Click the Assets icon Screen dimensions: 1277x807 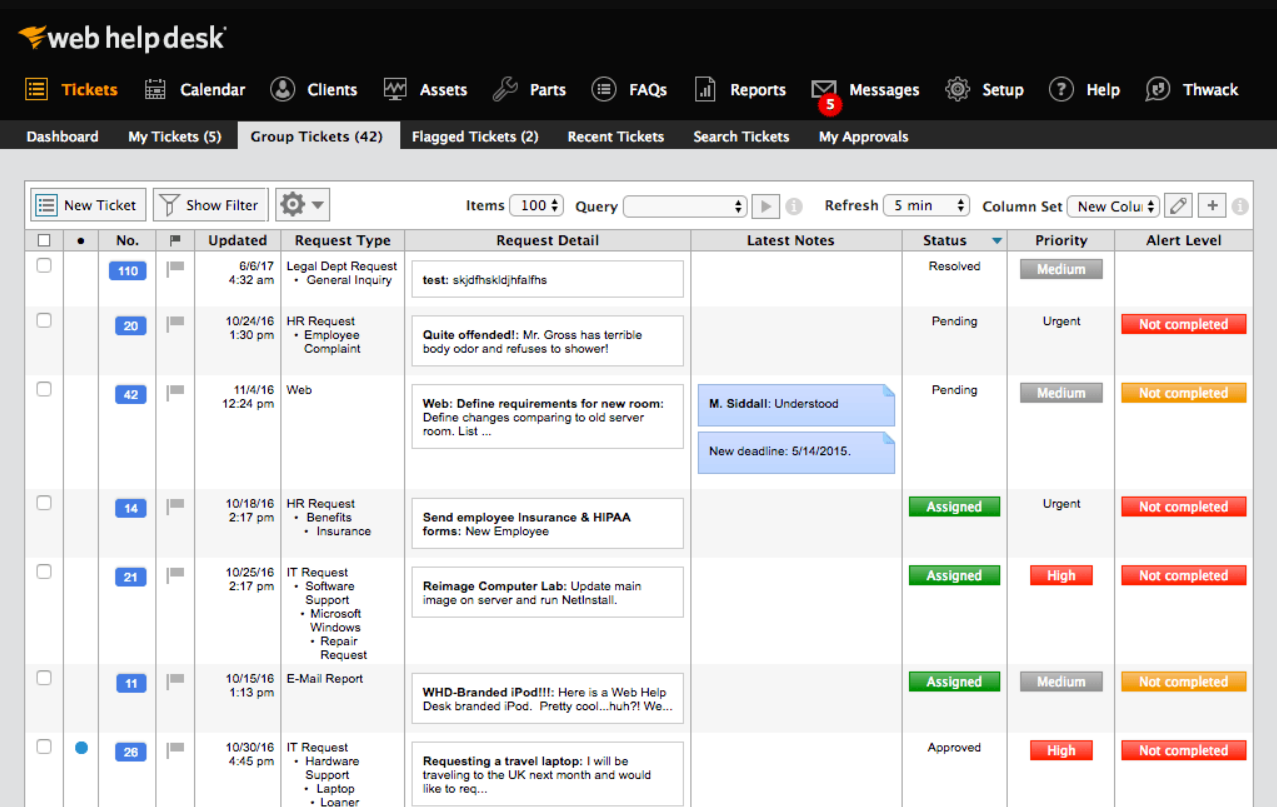(x=395, y=89)
